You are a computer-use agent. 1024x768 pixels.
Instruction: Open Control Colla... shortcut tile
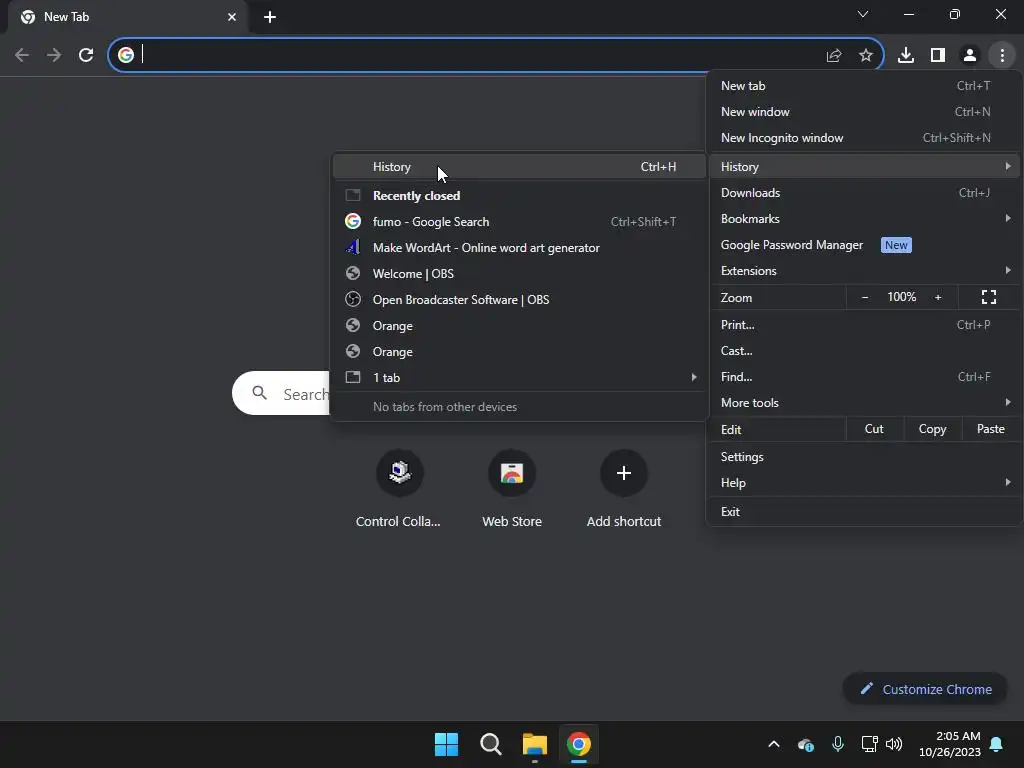(x=399, y=487)
